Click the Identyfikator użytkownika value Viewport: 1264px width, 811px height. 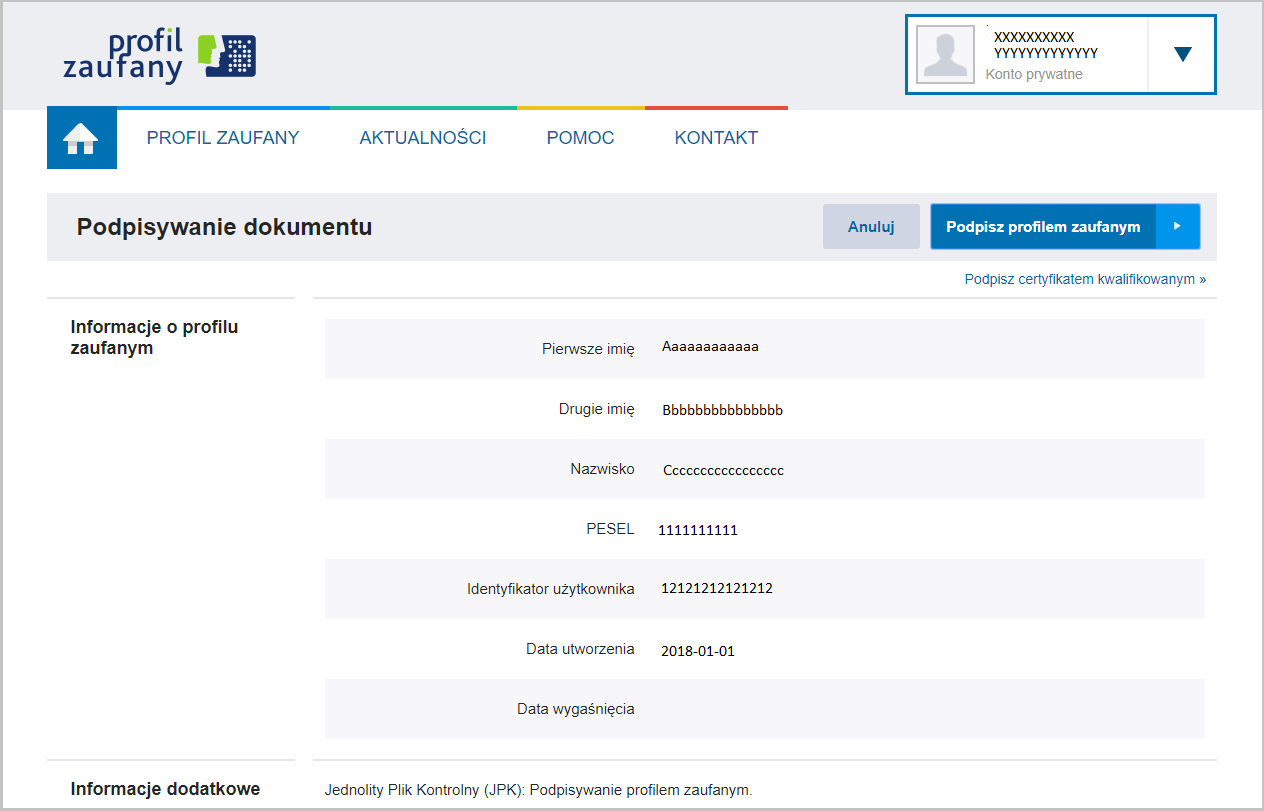pyautogui.click(x=716, y=588)
